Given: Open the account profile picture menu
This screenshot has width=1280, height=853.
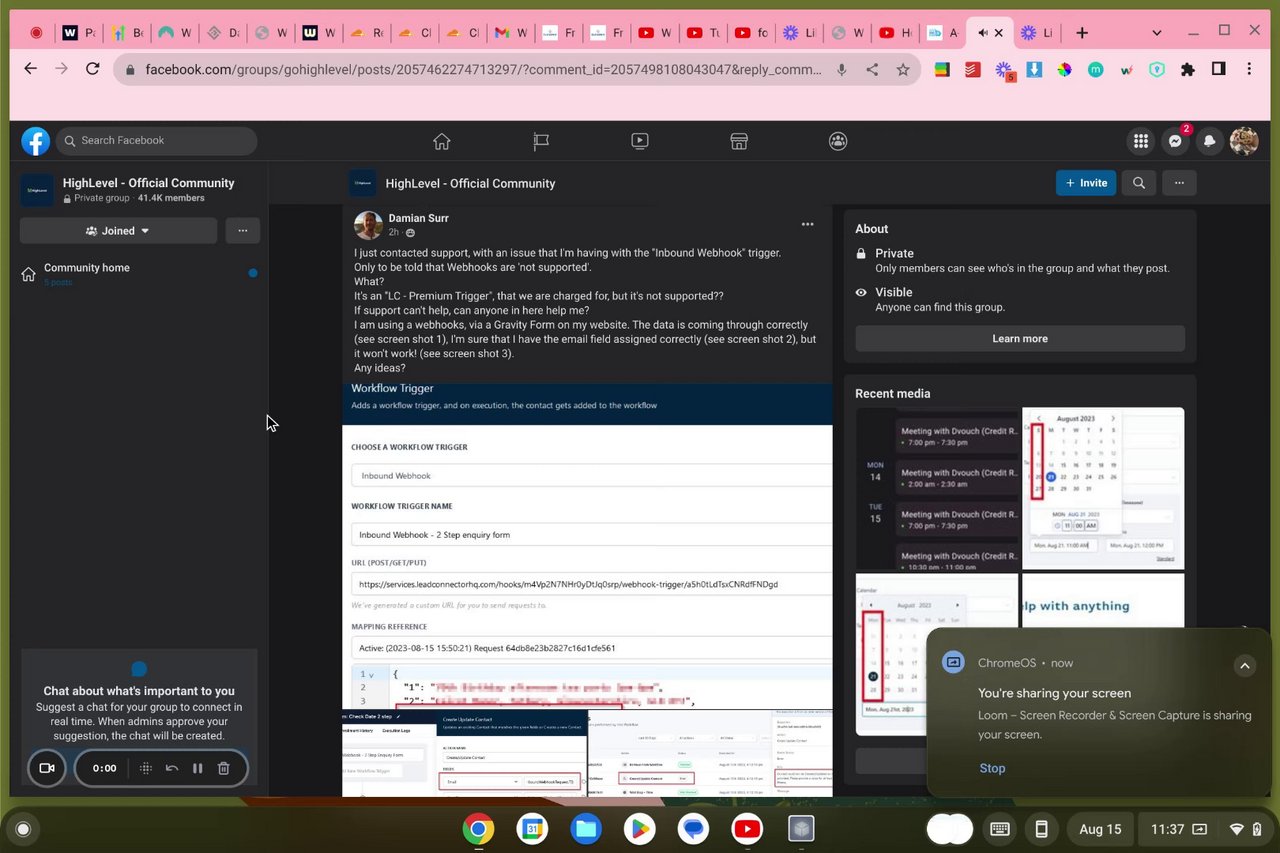Looking at the screenshot, I should [1244, 141].
